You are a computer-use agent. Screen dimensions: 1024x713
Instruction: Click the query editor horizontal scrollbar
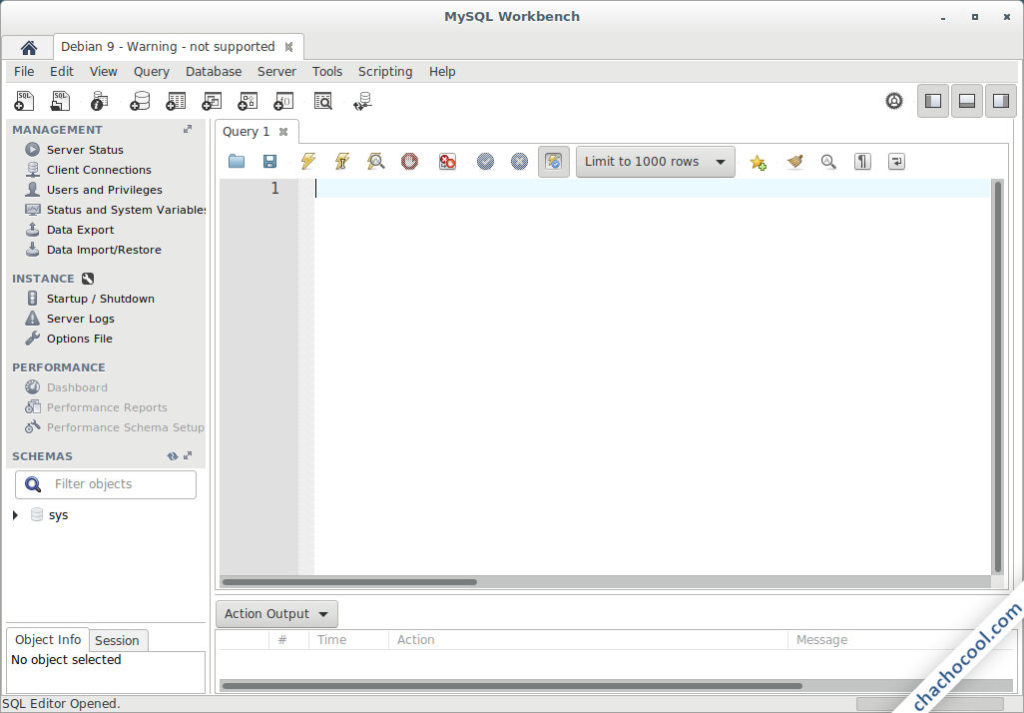click(x=350, y=581)
